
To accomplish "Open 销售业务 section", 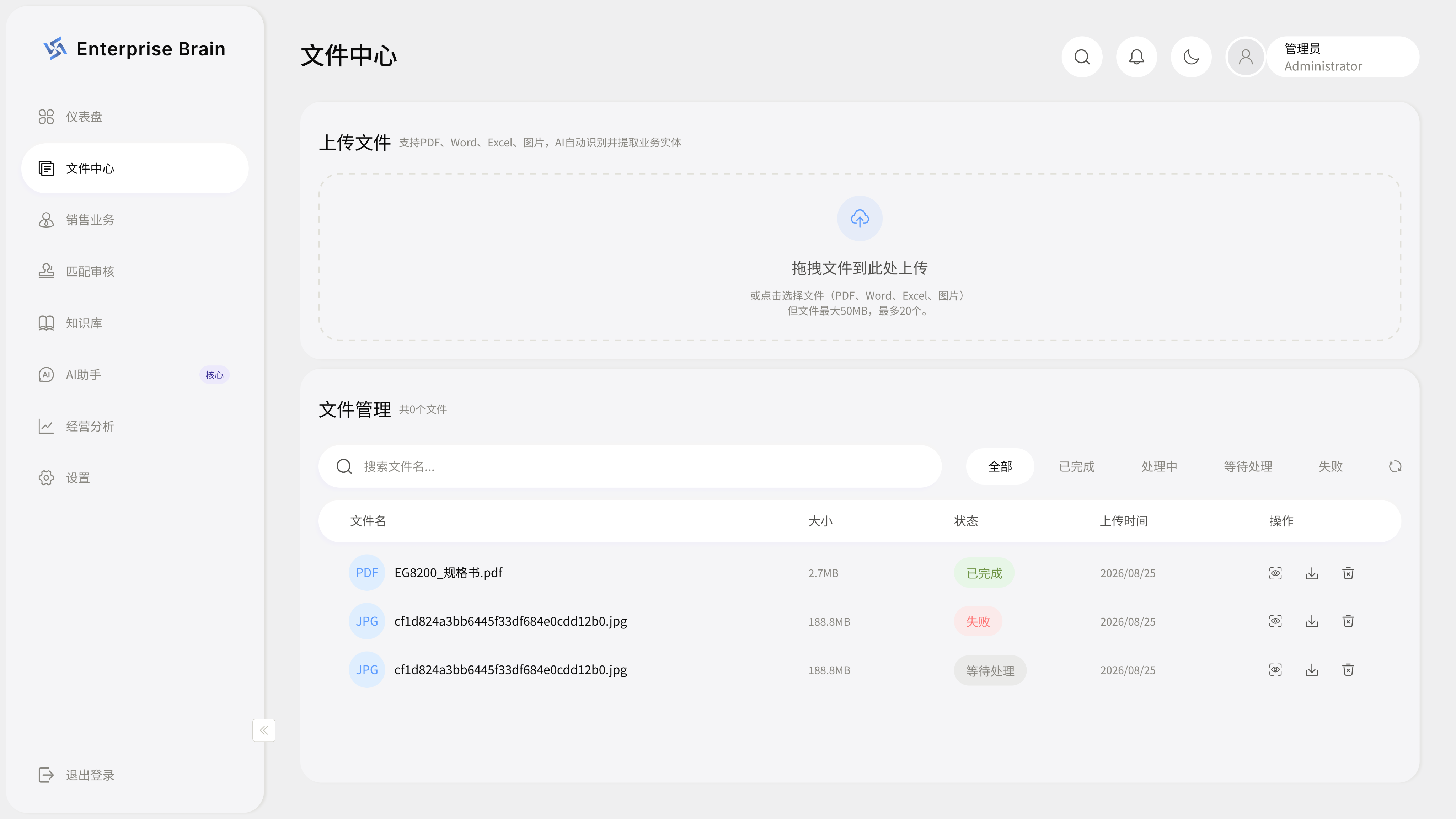I will [134, 220].
